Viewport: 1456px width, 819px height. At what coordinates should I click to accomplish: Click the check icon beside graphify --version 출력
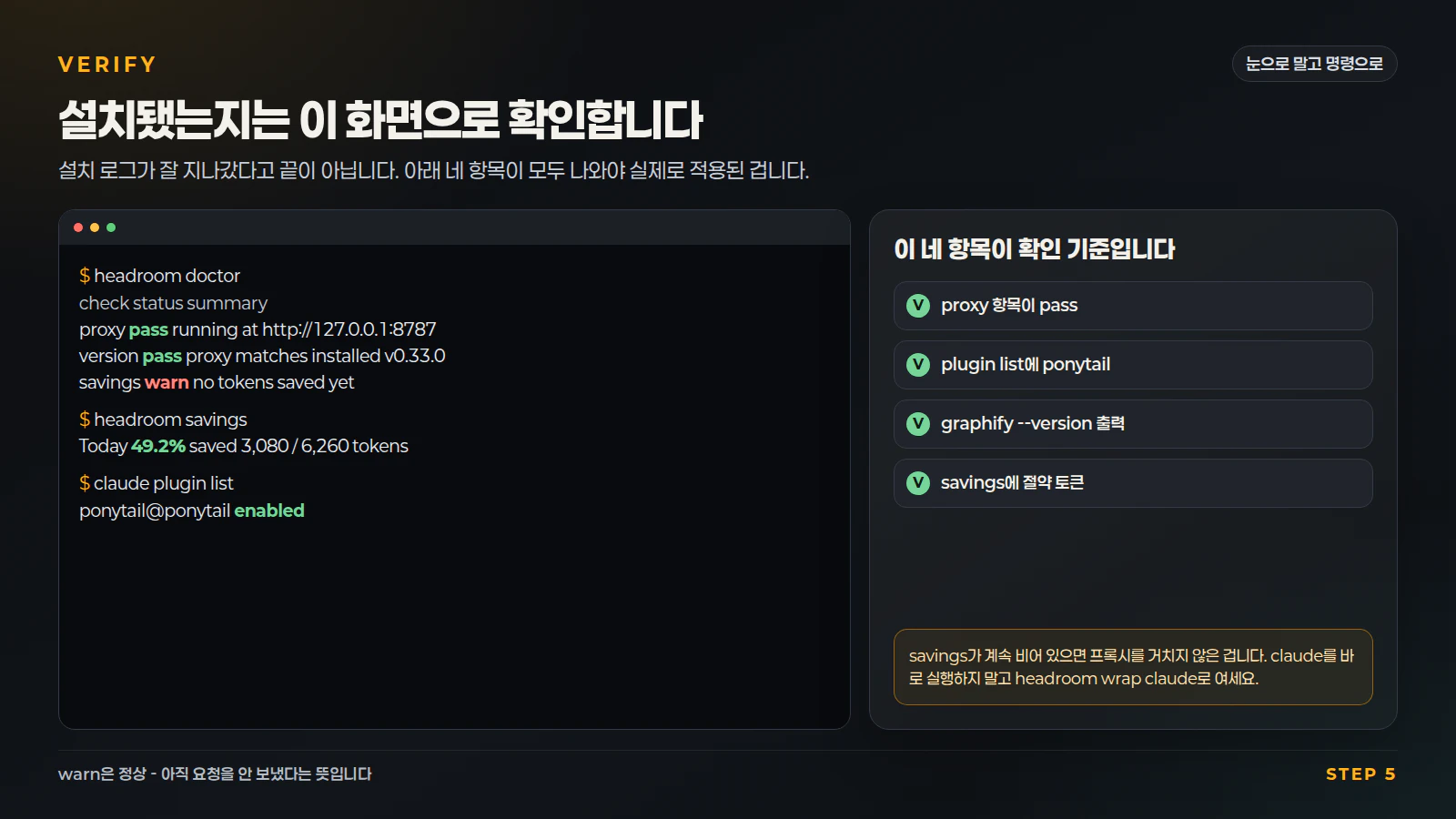pyautogui.click(x=918, y=424)
